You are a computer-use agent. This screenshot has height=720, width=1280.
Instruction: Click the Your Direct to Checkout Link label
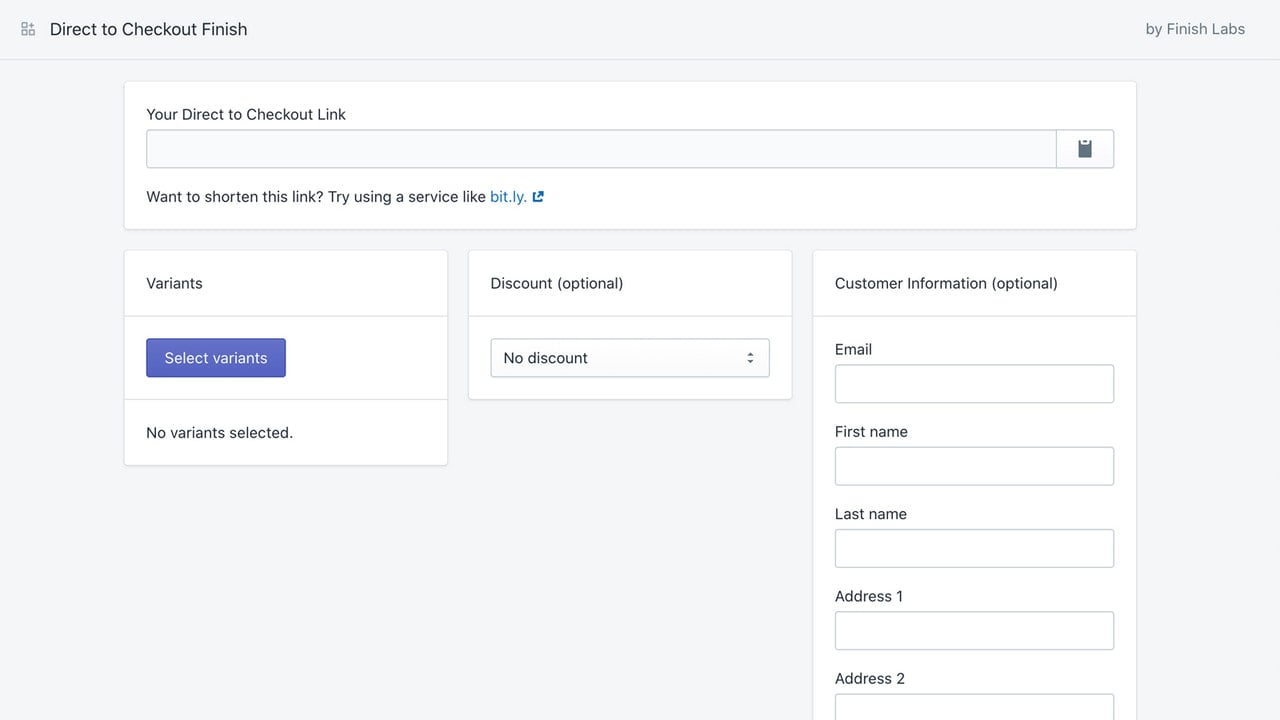tap(246, 114)
